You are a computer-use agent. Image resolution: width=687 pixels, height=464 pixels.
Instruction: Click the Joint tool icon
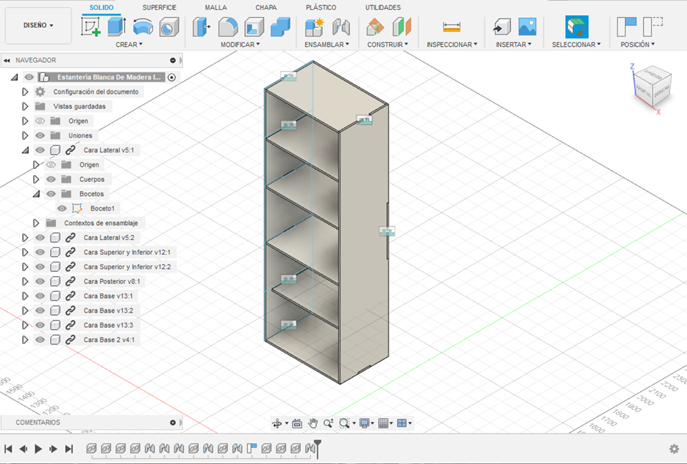click(341, 27)
